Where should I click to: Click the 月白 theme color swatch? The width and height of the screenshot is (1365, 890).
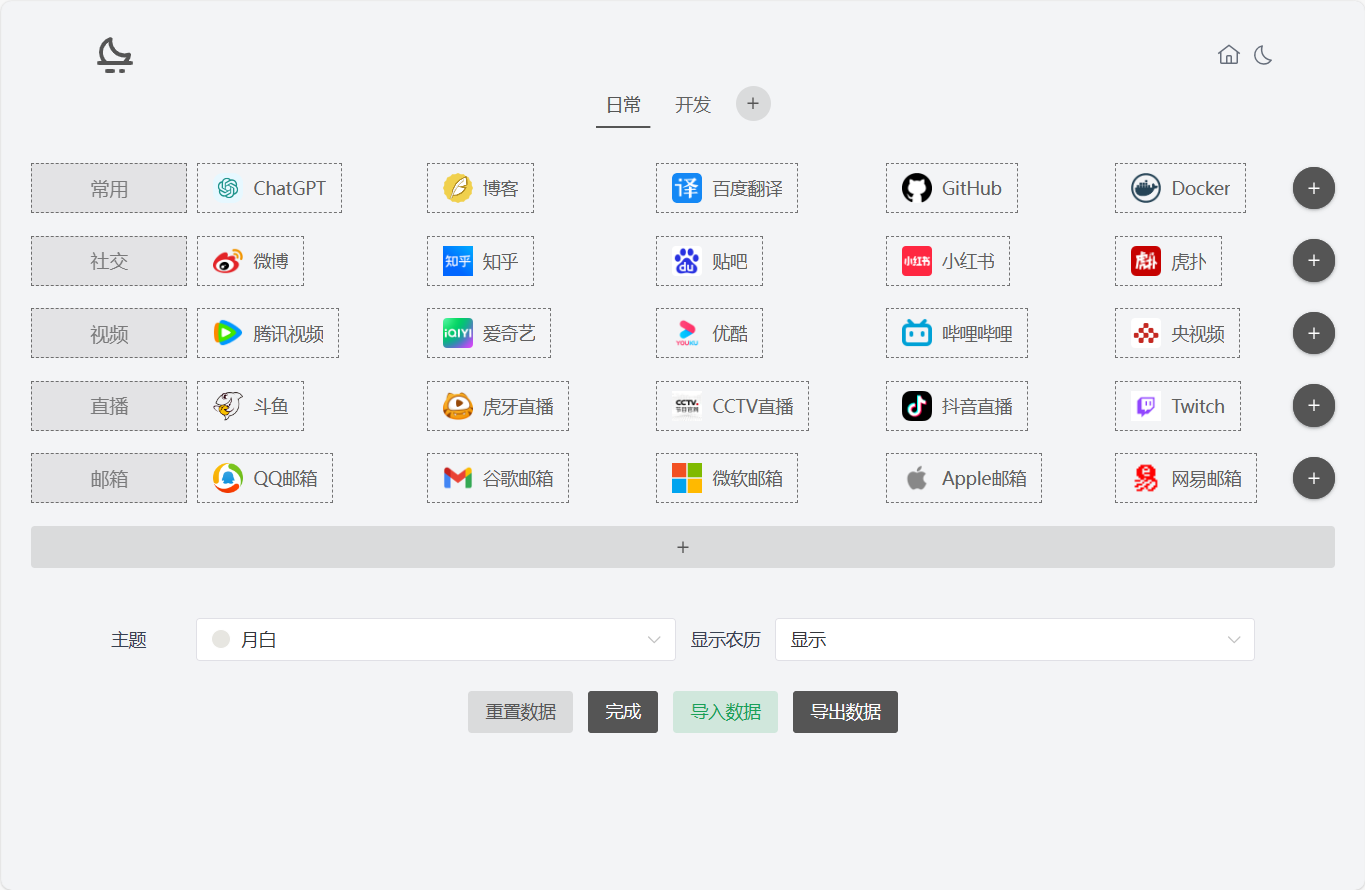coord(221,640)
